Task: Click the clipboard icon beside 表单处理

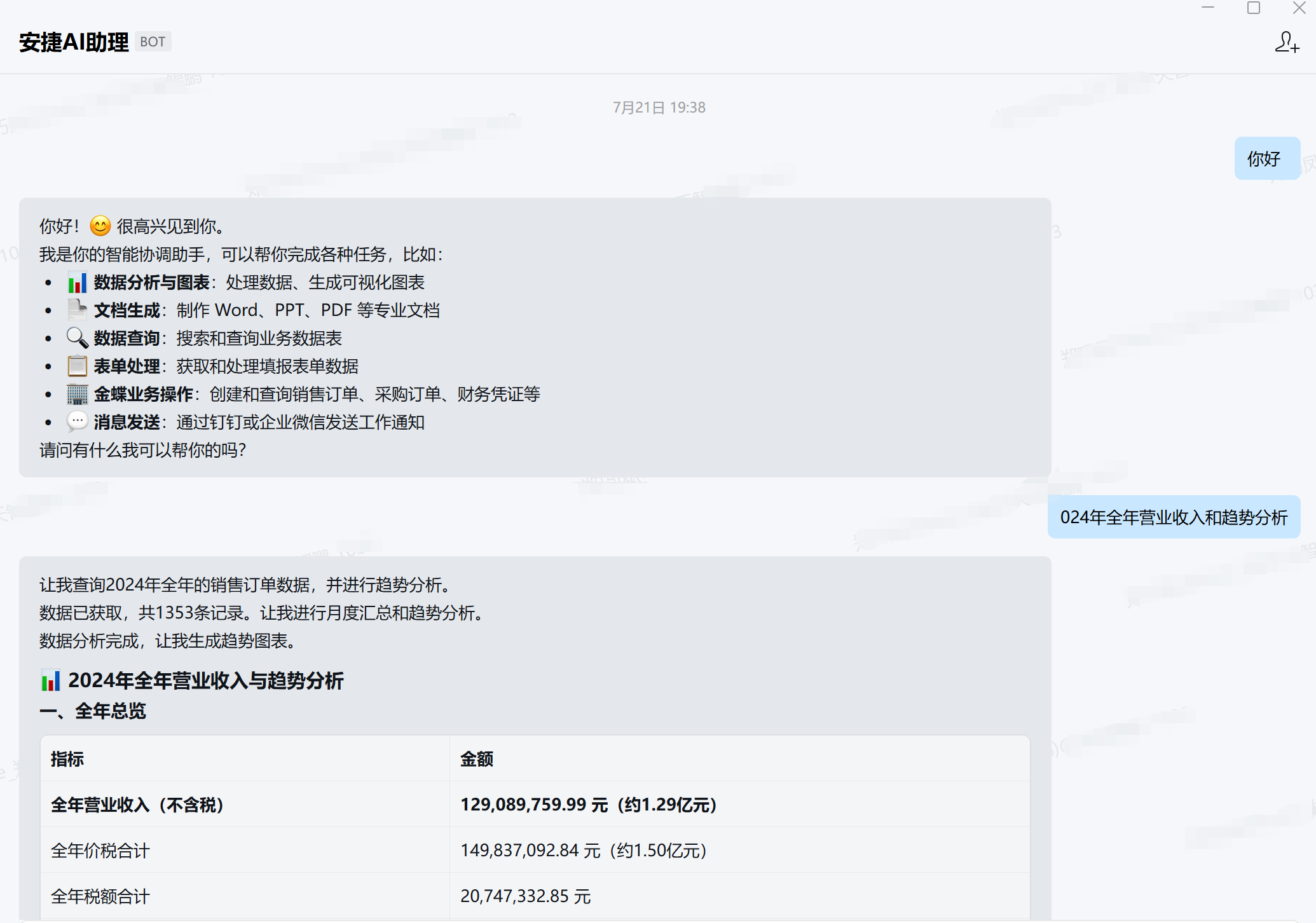Action: point(77,366)
